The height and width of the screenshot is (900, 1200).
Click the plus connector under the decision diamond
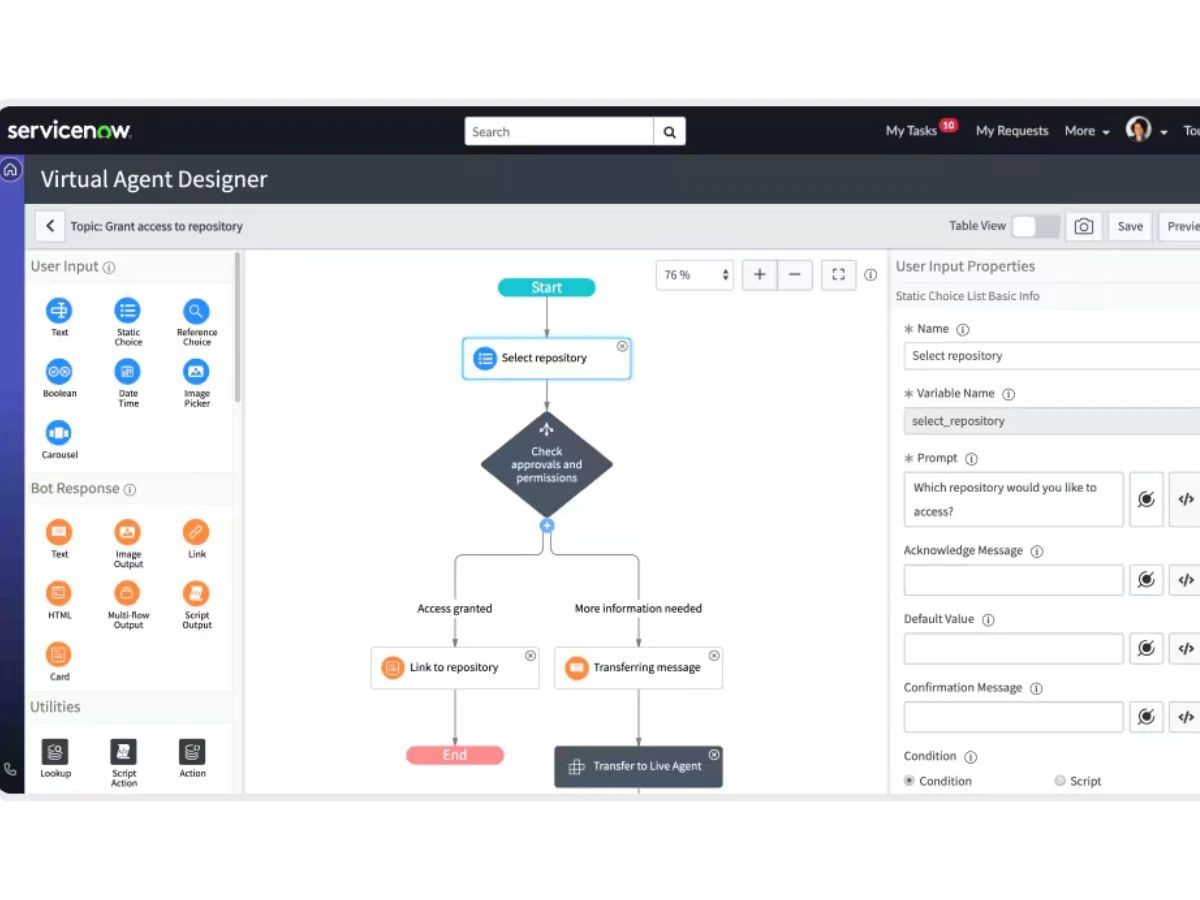[547, 525]
